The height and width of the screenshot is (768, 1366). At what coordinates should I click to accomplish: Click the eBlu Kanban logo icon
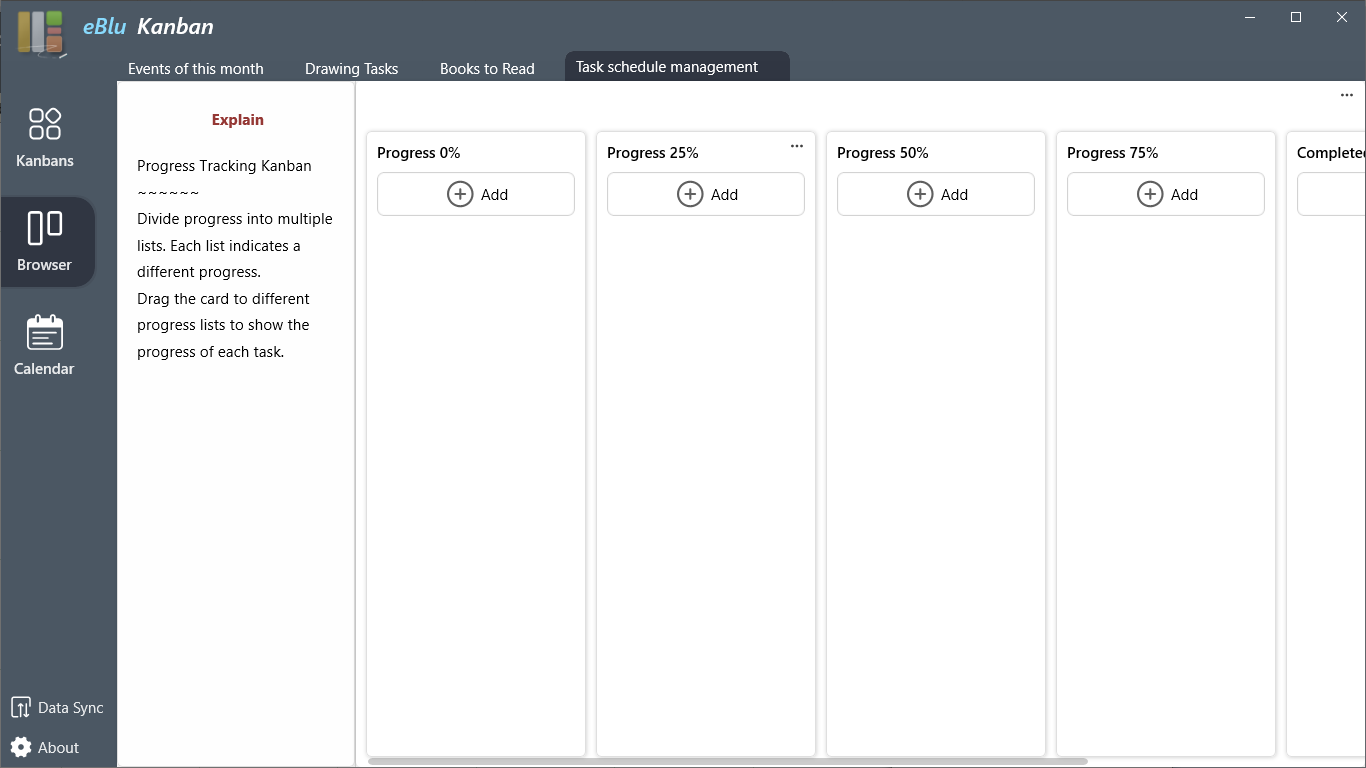tap(40, 32)
